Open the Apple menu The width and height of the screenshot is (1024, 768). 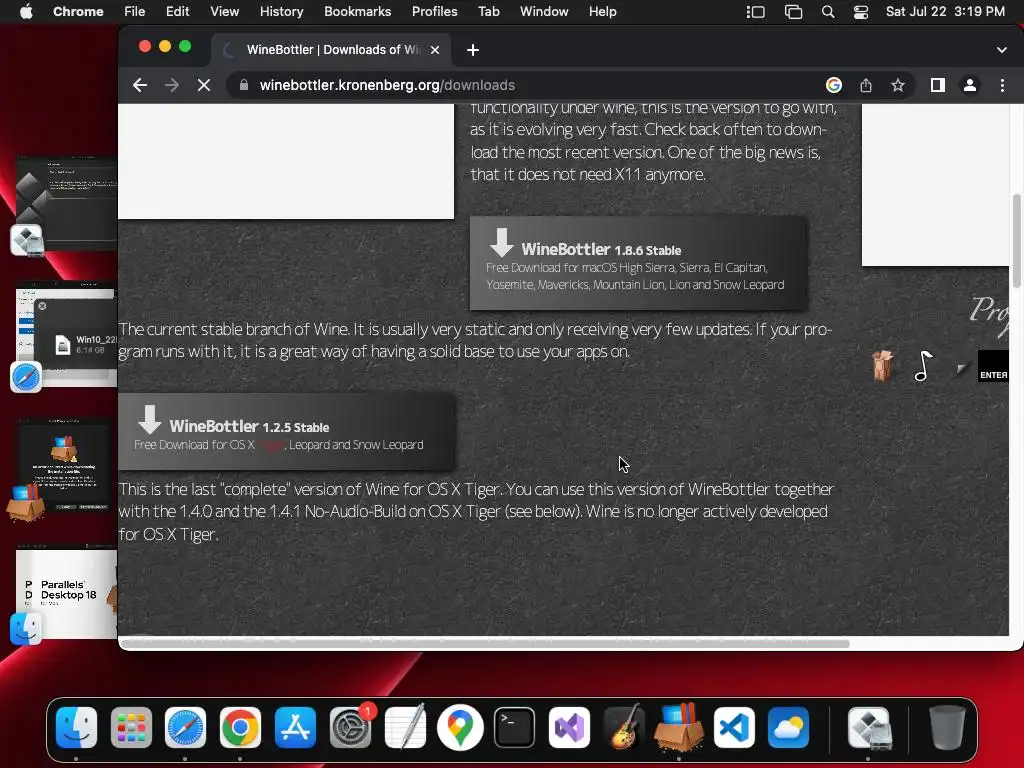click(26, 12)
